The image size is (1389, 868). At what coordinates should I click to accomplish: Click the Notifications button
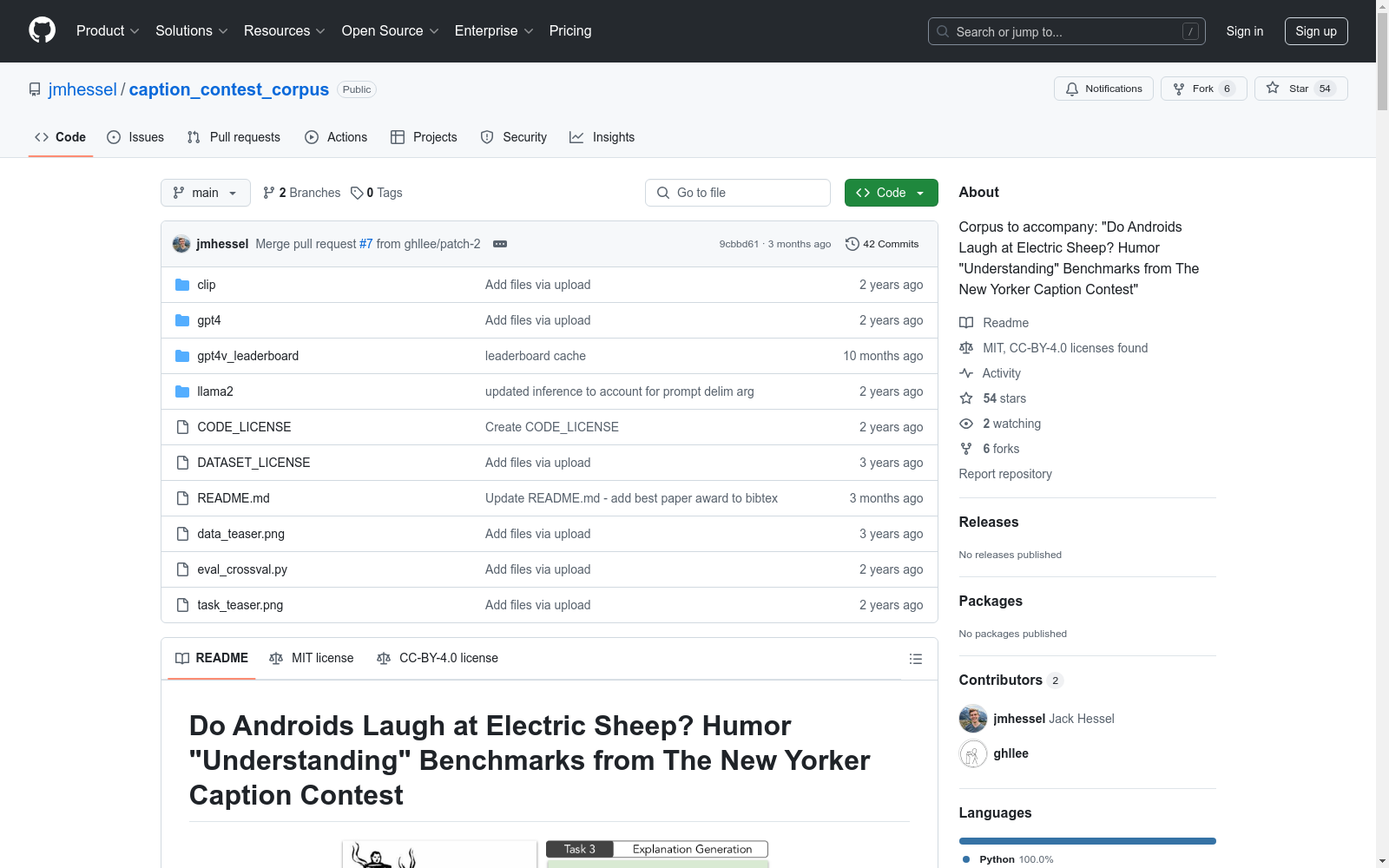tap(1103, 89)
